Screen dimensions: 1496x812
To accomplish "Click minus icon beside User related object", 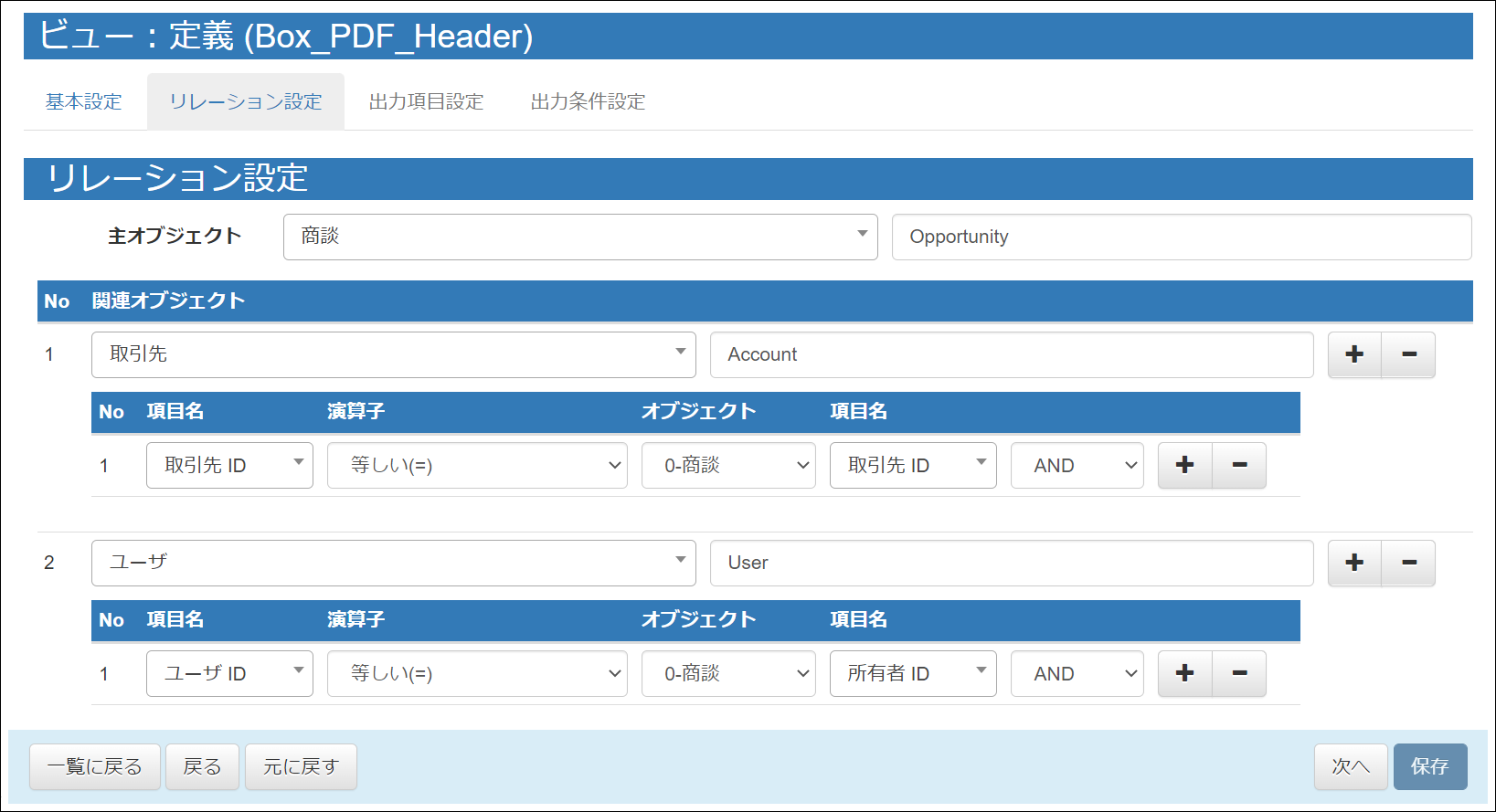I will click(1408, 563).
